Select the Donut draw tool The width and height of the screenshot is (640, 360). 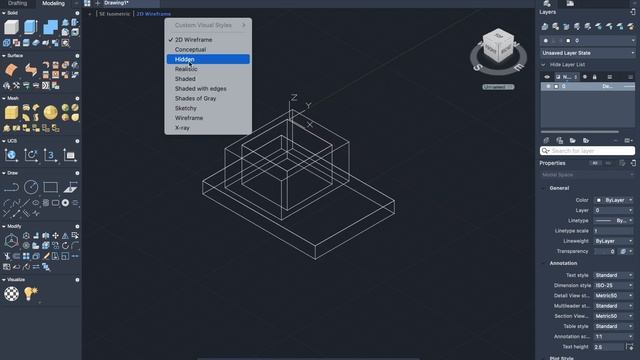click(x=65, y=203)
